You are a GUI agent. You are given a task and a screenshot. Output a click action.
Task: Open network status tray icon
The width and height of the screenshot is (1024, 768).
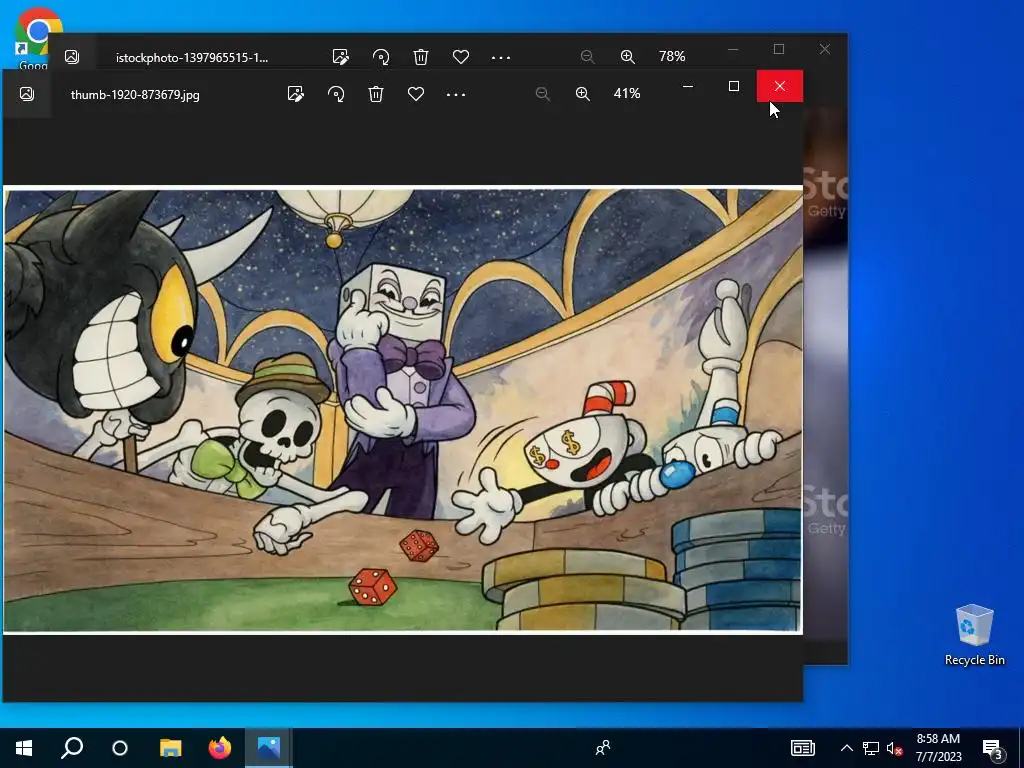tap(871, 748)
